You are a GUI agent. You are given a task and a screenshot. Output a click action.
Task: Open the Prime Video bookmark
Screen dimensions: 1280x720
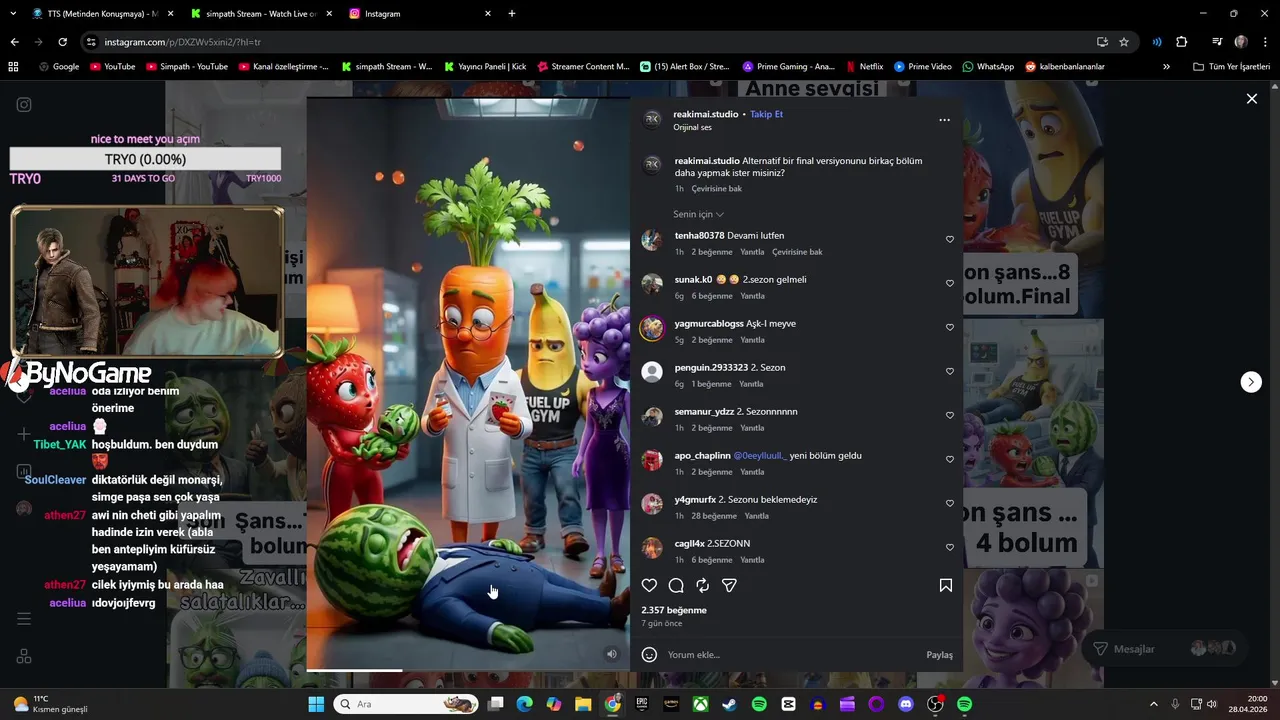(922, 67)
